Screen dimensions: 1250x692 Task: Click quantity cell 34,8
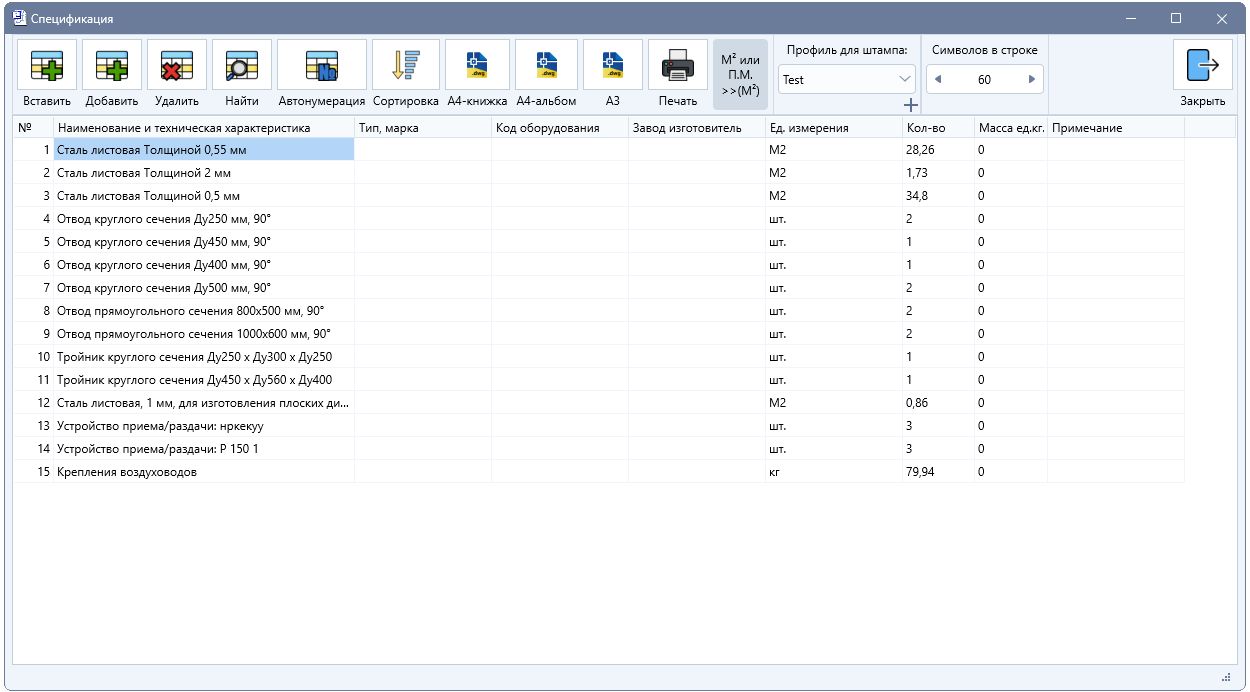938,196
